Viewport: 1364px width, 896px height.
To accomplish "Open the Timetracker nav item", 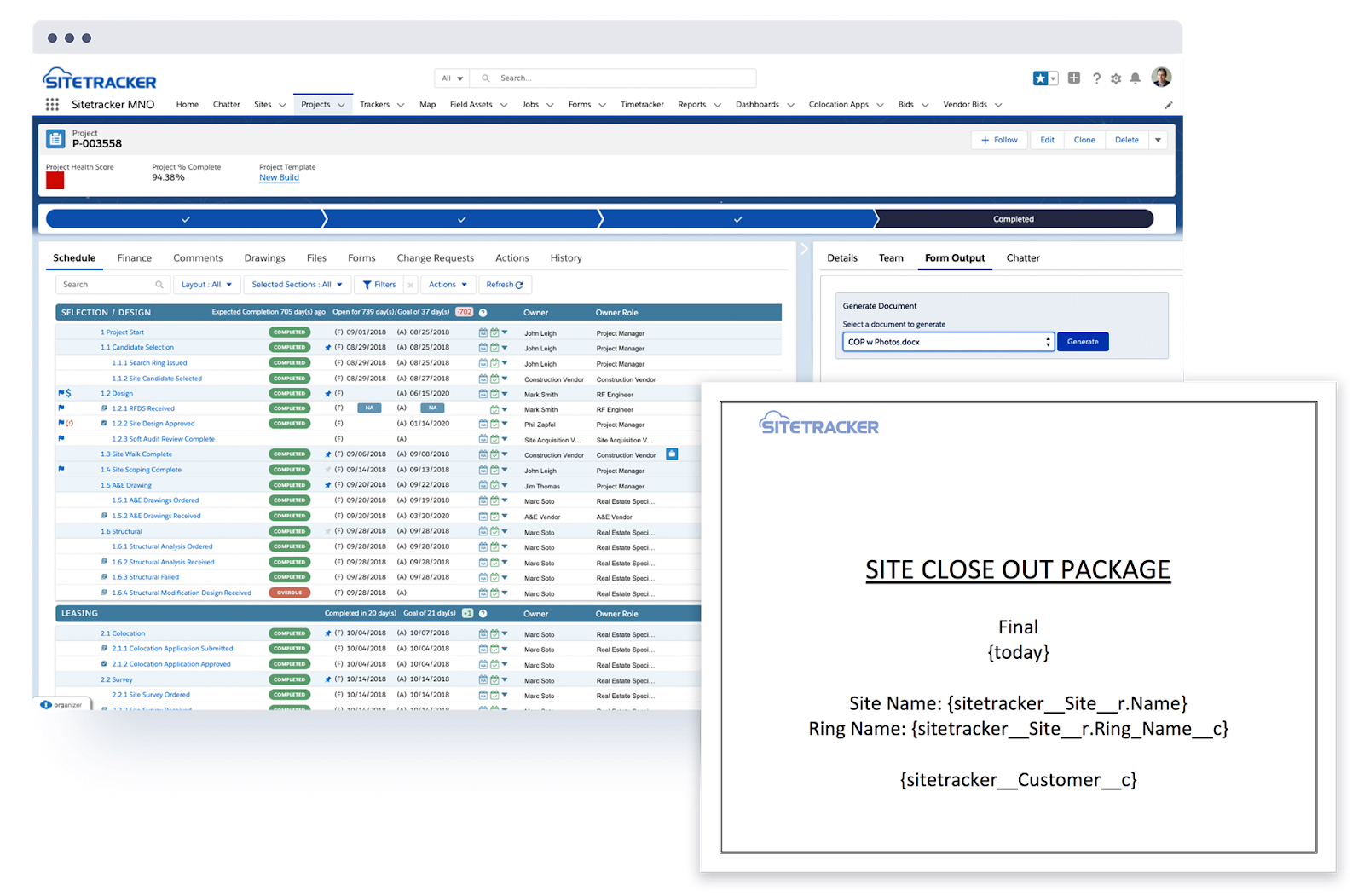I will click(x=642, y=105).
